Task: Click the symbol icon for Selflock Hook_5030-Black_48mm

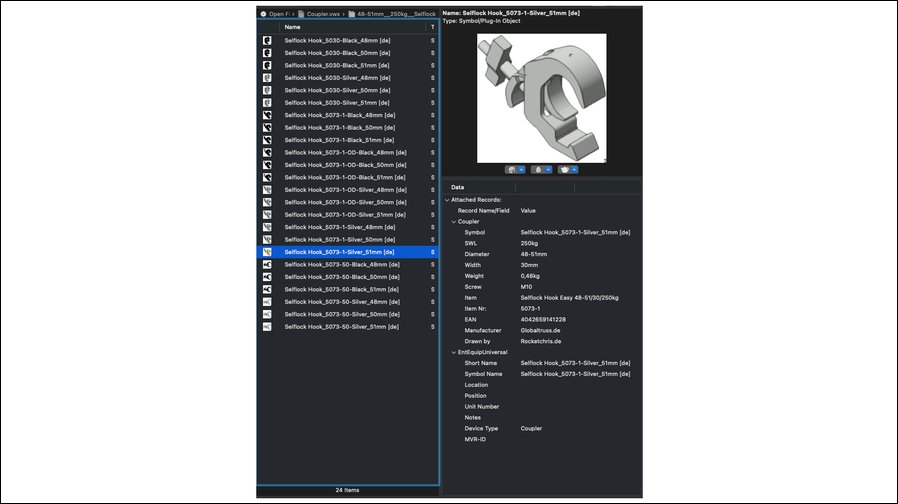Action: tap(267, 41)
